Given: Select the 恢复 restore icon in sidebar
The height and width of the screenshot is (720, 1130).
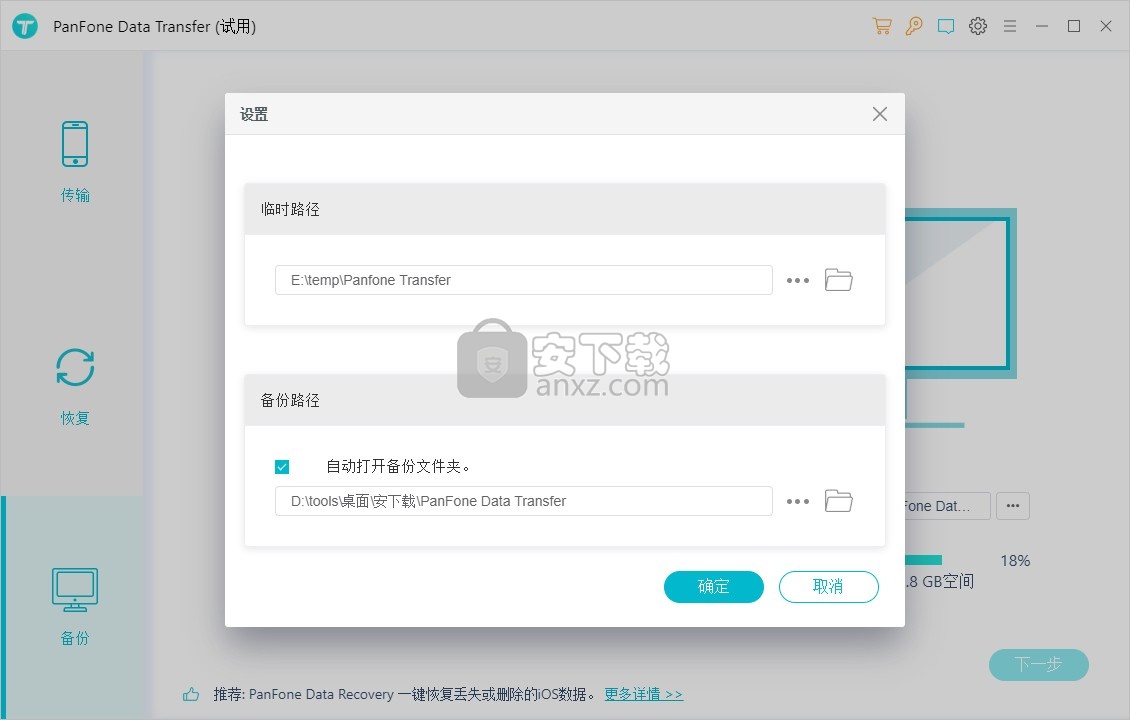Looking at the screenshot, I should 75,368.
